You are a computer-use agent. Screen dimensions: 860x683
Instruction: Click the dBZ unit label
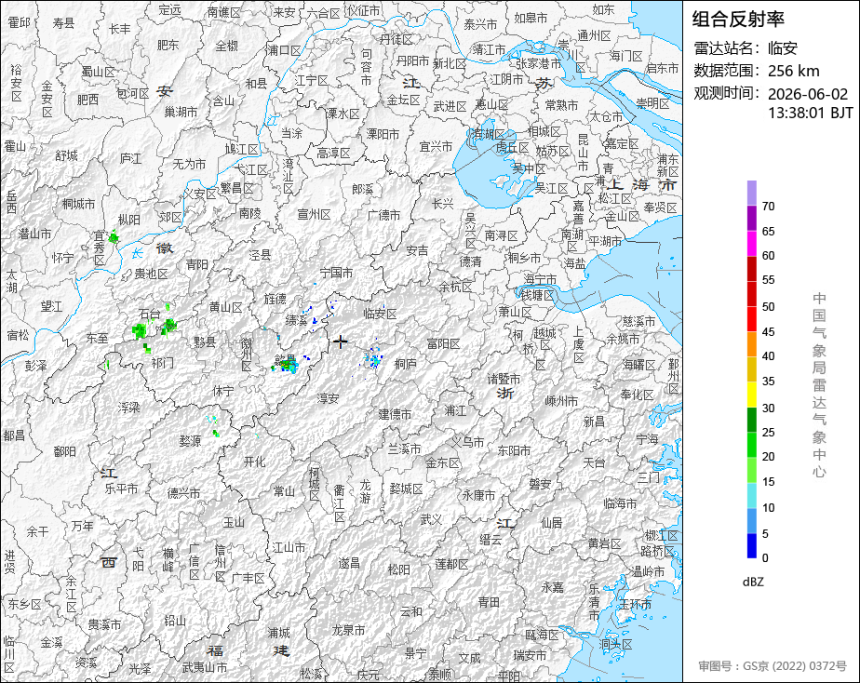(x=753, y=582)
